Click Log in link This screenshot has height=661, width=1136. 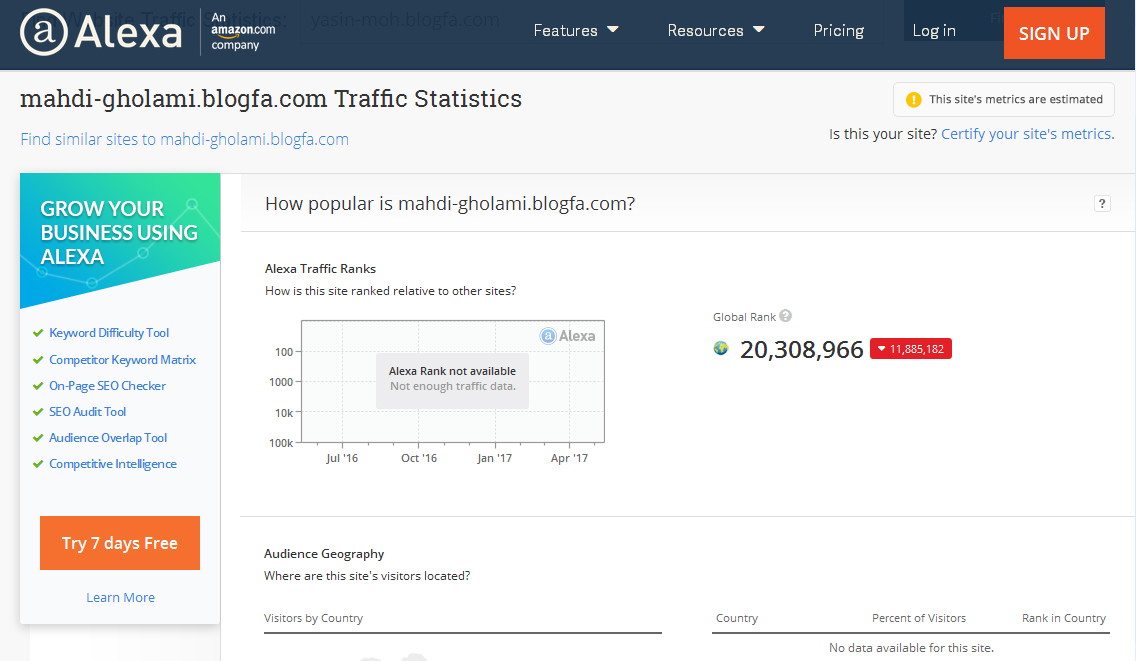(934, 30)
